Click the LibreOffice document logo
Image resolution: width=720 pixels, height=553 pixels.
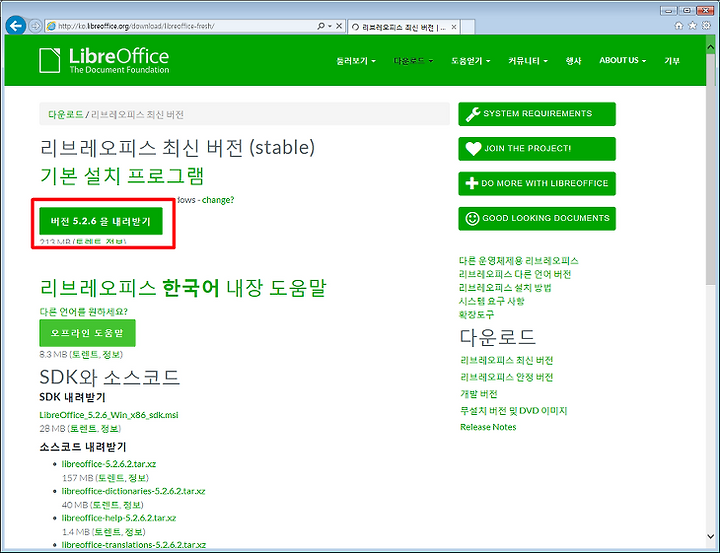click(x=50, y=60)
